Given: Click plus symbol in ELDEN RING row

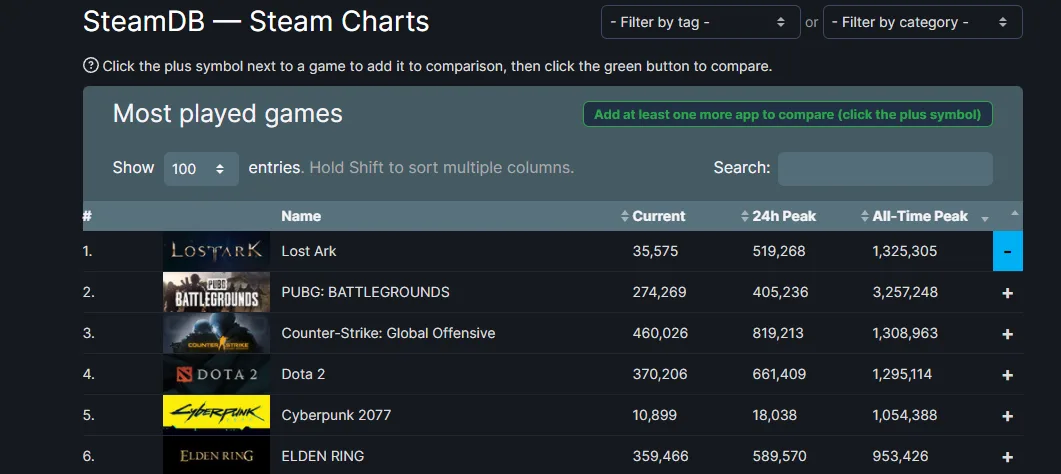Looking at the screenshot, I should click(x=1007, y=457).
